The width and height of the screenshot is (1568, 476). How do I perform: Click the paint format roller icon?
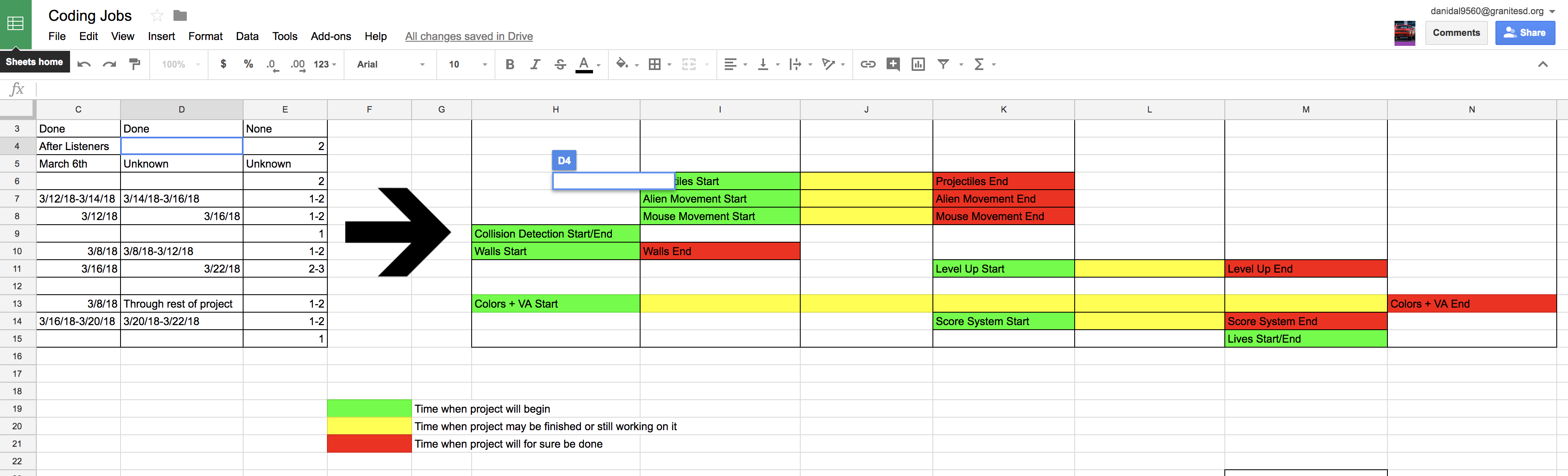click(135, 65)
